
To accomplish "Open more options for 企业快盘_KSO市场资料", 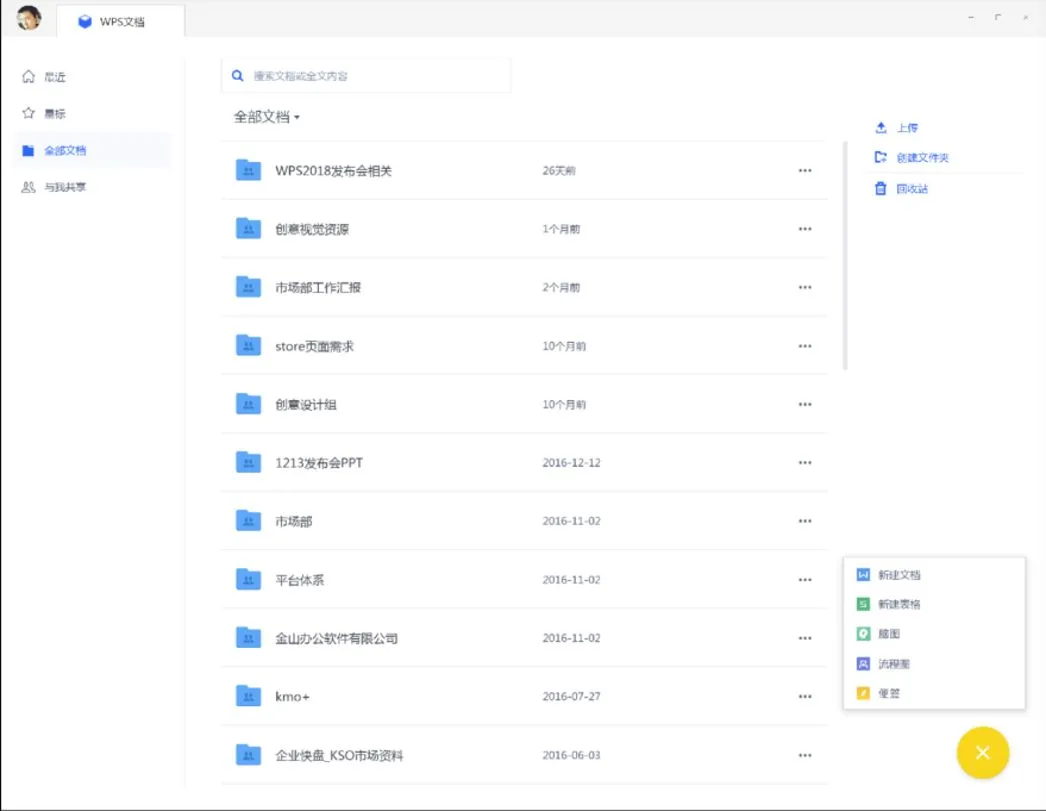I will click(x=805, y=755).
